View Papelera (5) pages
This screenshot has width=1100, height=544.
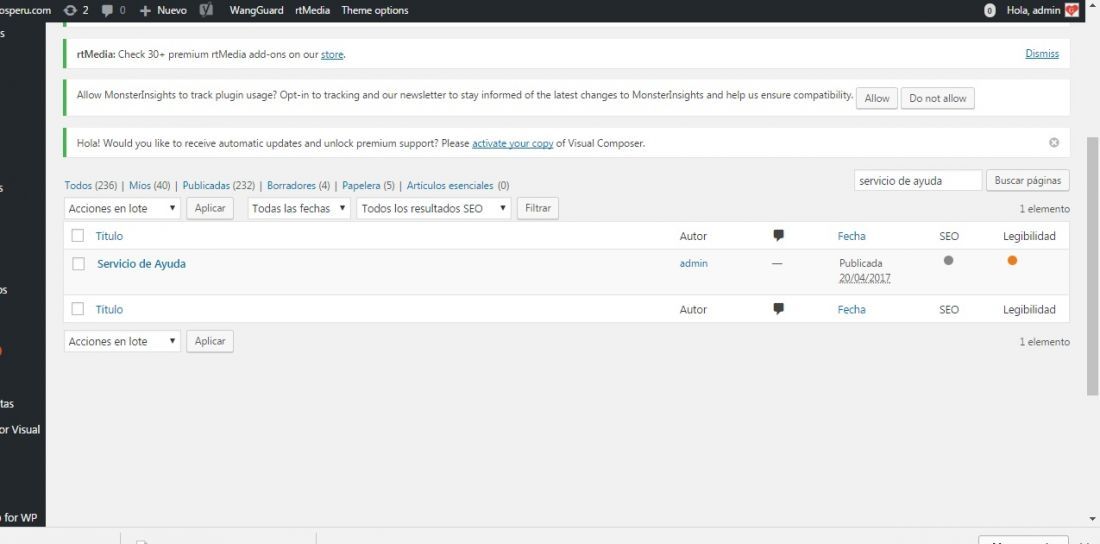(x=368, y=185)
